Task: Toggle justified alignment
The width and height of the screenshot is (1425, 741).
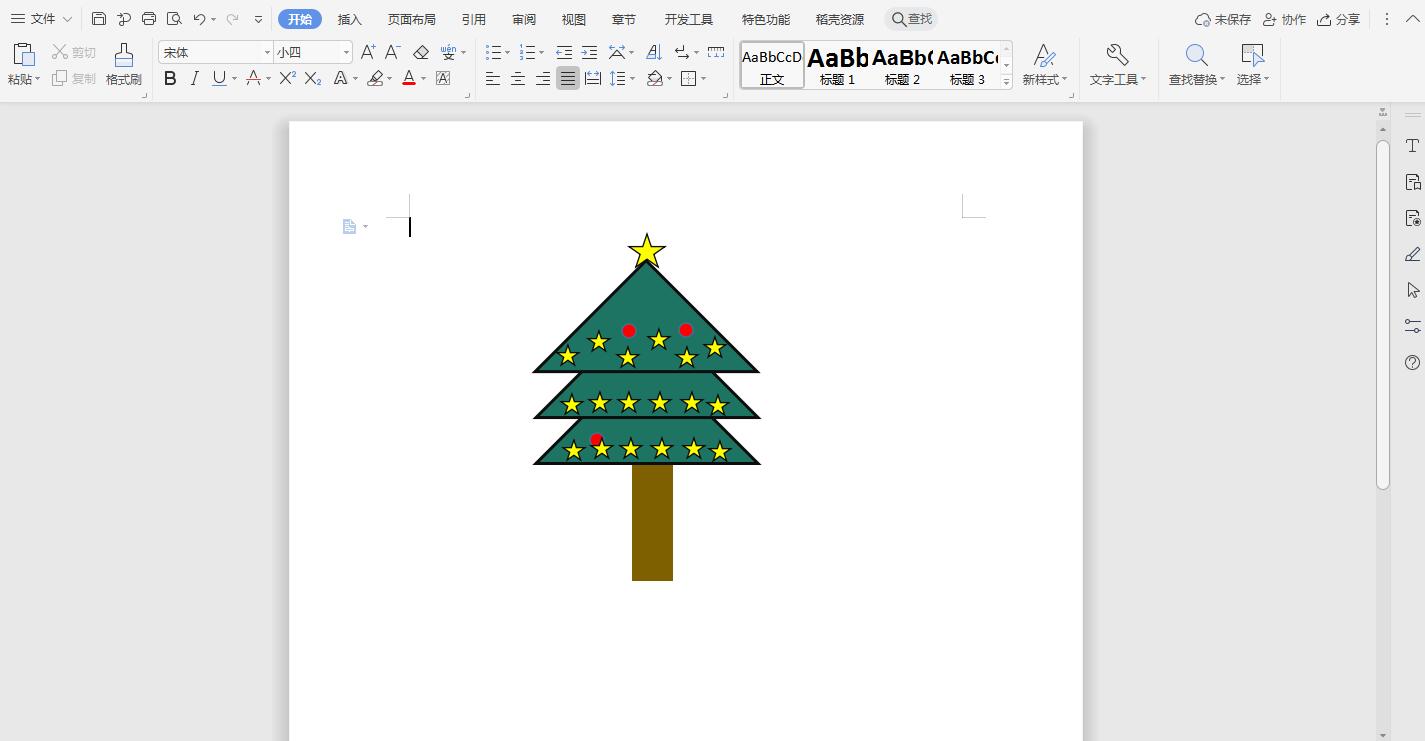Action: click(568, 78)
